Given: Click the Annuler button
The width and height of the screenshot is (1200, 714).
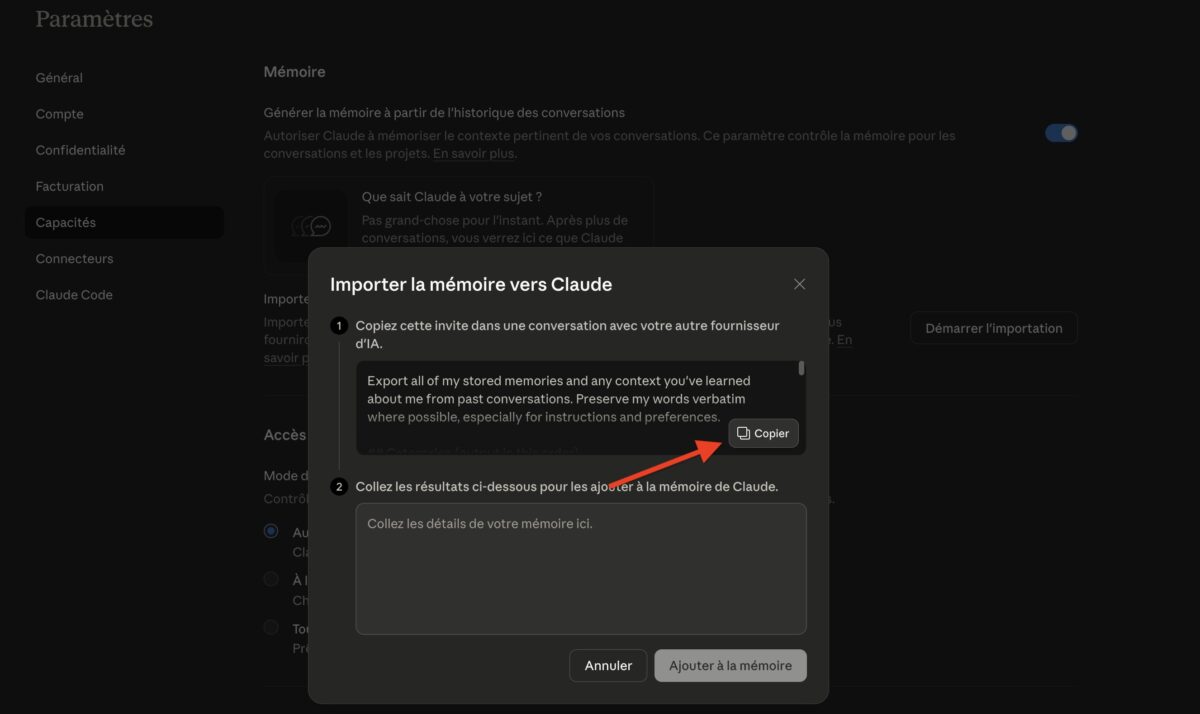Looking at the screenshot, I should 608,665.
